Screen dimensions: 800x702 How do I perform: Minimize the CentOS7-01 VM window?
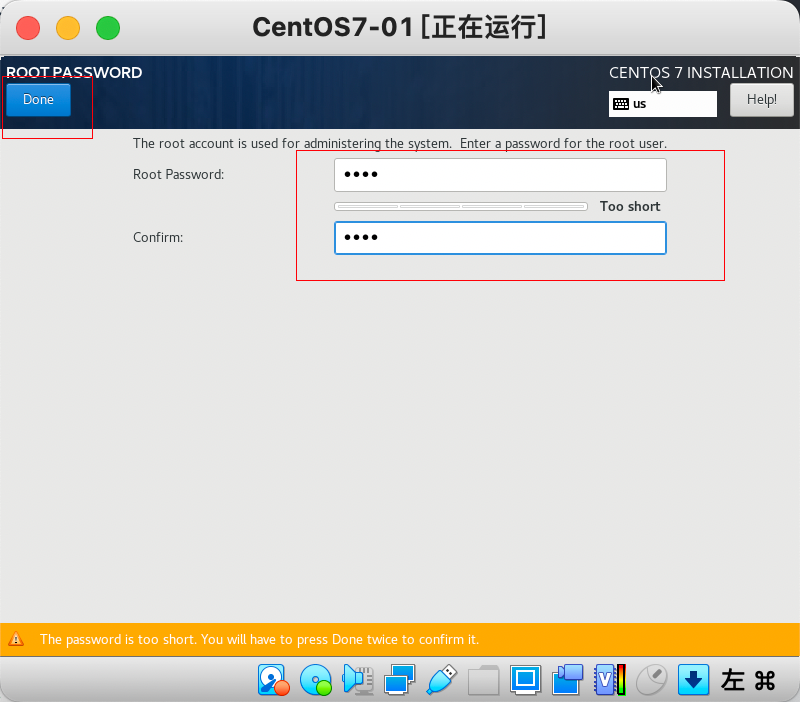coord(68,28)
